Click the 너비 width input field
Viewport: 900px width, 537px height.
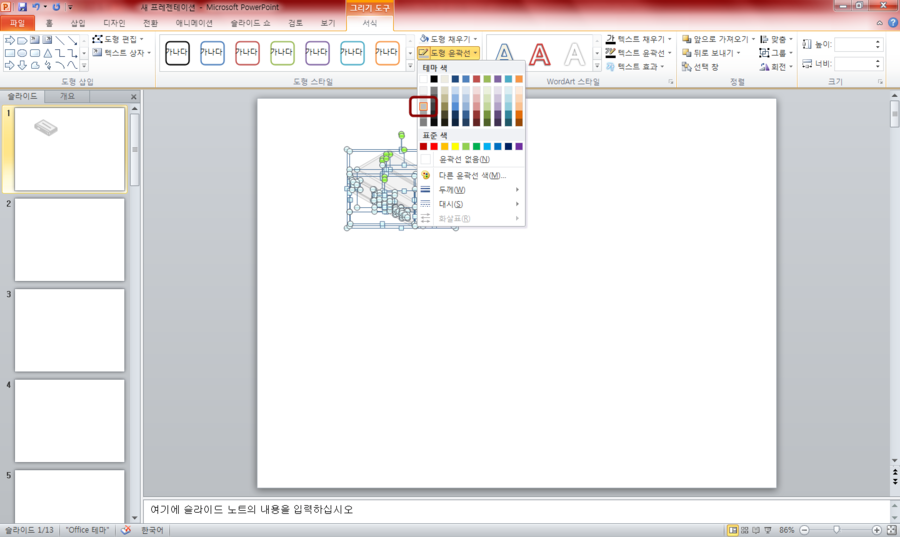(x=858, y=64)
